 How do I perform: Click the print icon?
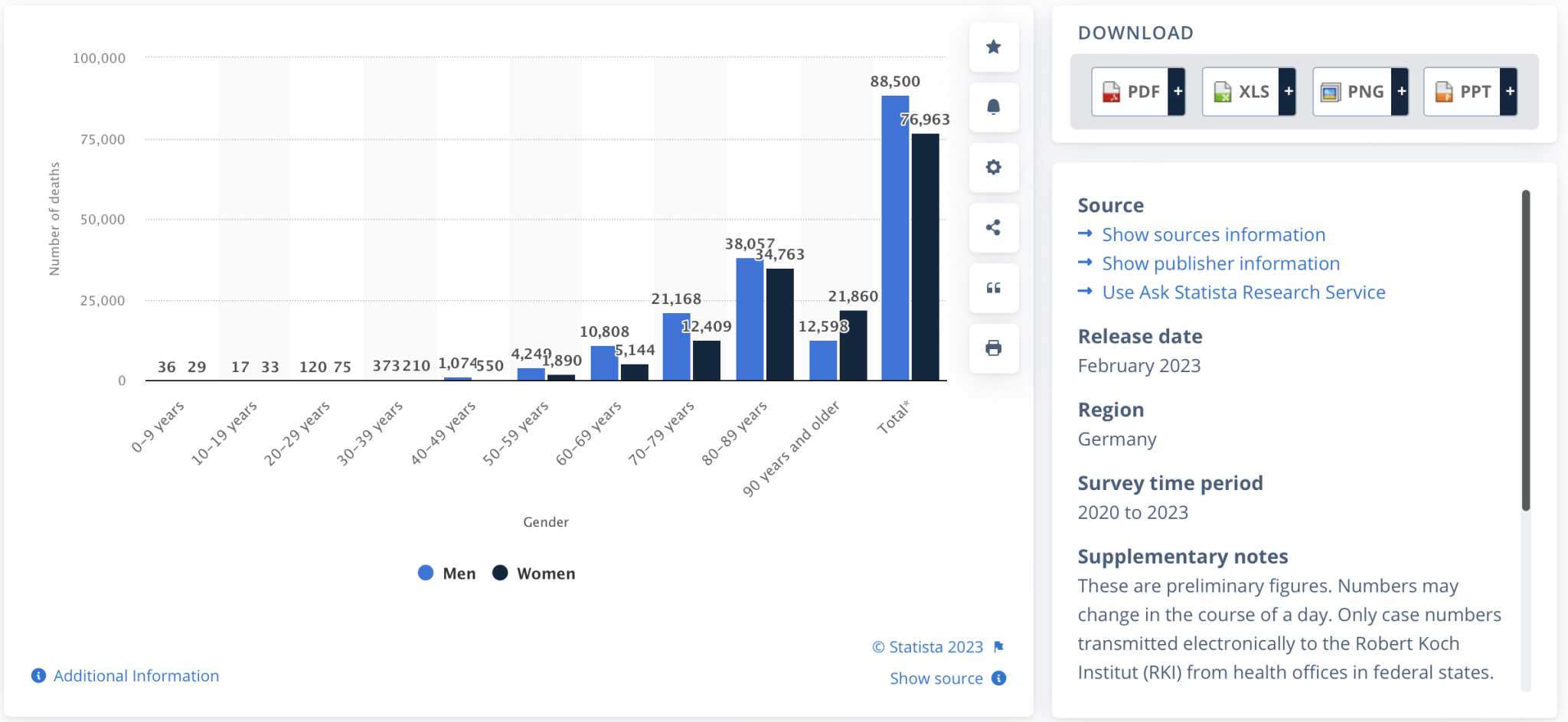993,348
